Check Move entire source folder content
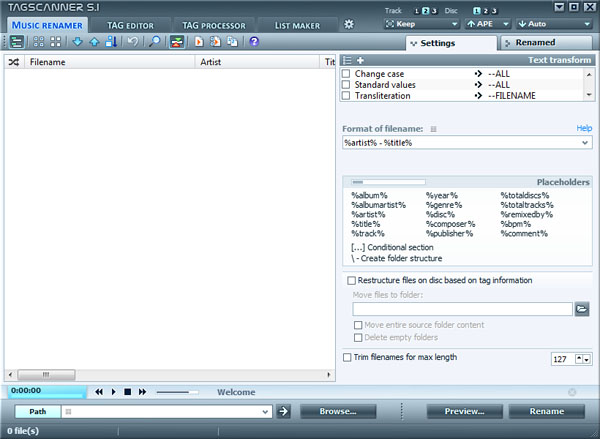Screen dimensions: 600x439 (x=358, y=325)
